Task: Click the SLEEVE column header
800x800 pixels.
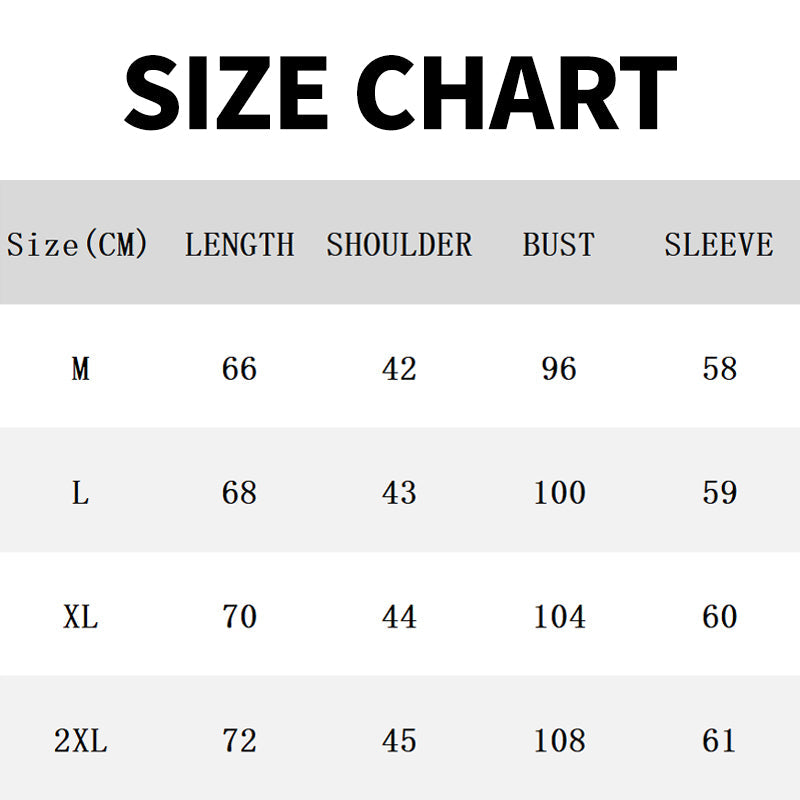Action: pyautogui.click(x=719, y=244)
